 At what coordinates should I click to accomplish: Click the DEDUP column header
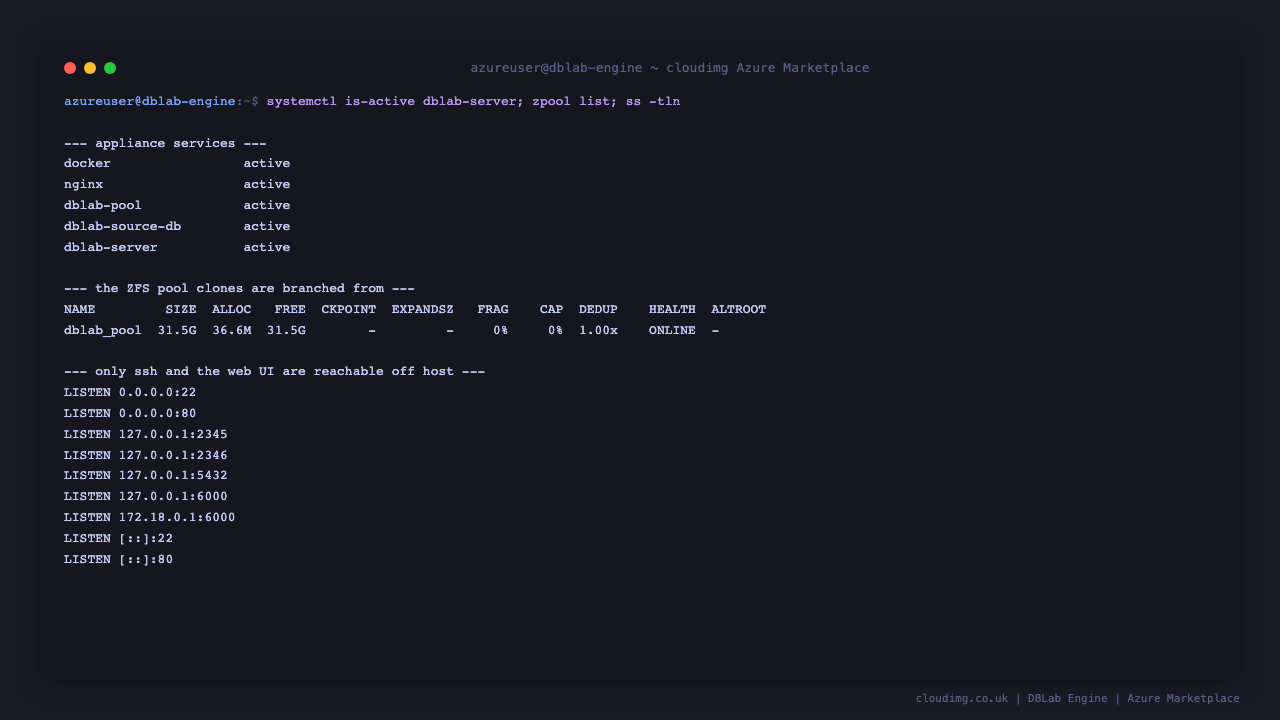pyautogui.click(x=598, y=310)
